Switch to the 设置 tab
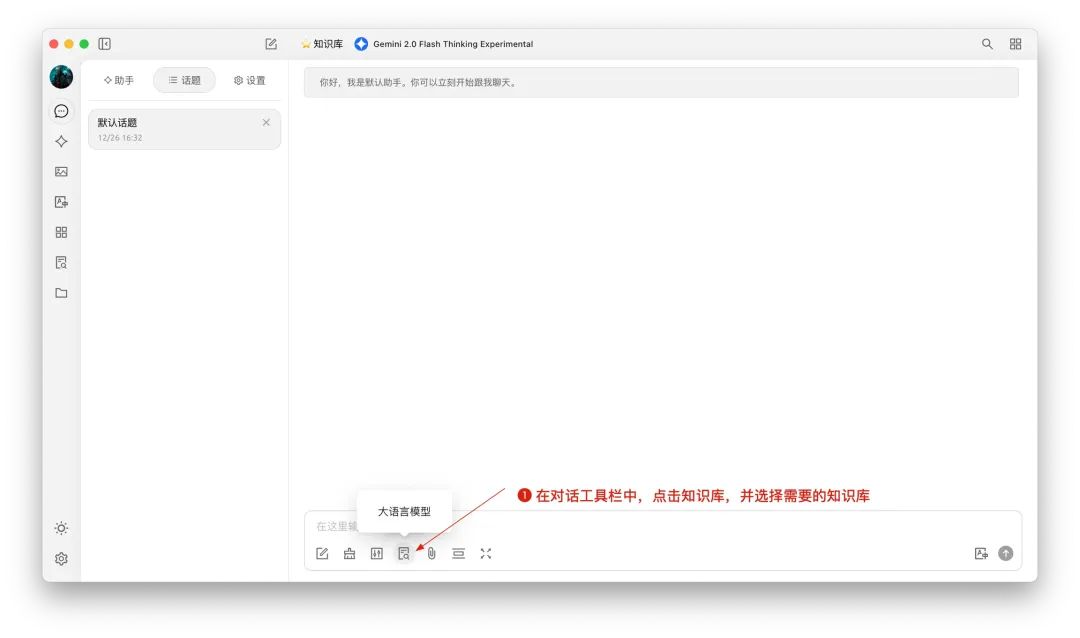Image resolution: width=1080 pixels, height=638 pixels. [x=250, y=80]
